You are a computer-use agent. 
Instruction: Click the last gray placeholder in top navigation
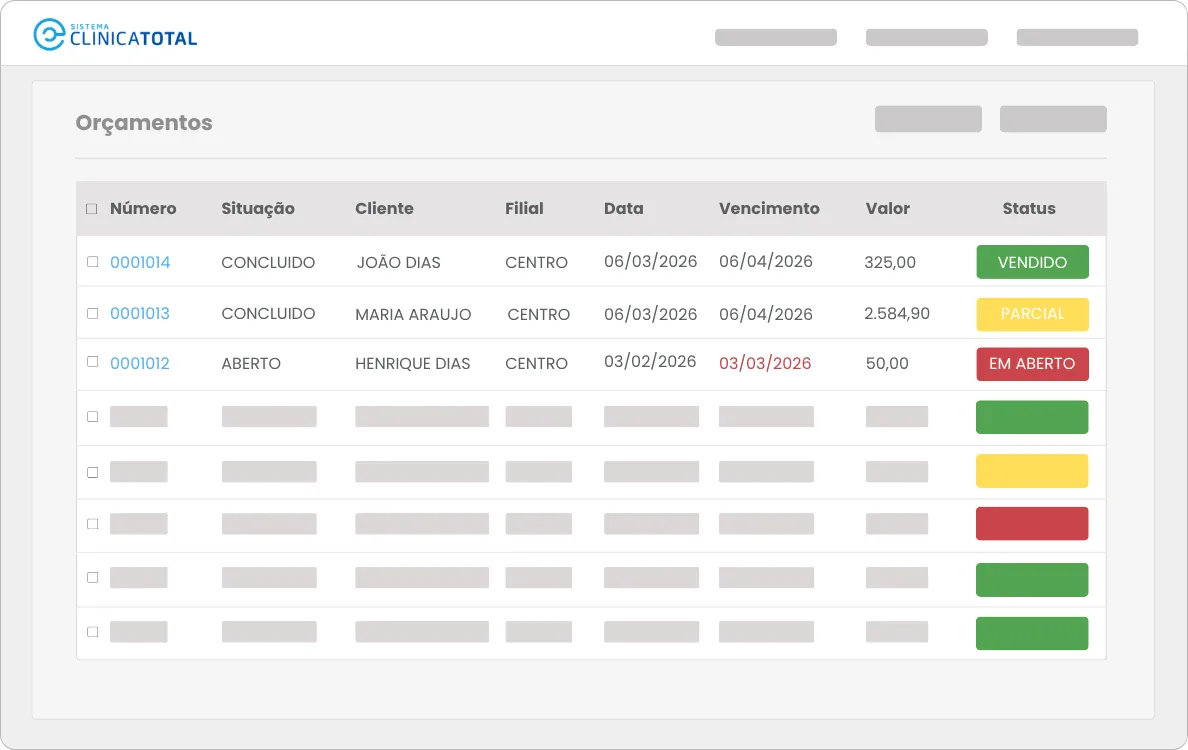click(1077, 37)
